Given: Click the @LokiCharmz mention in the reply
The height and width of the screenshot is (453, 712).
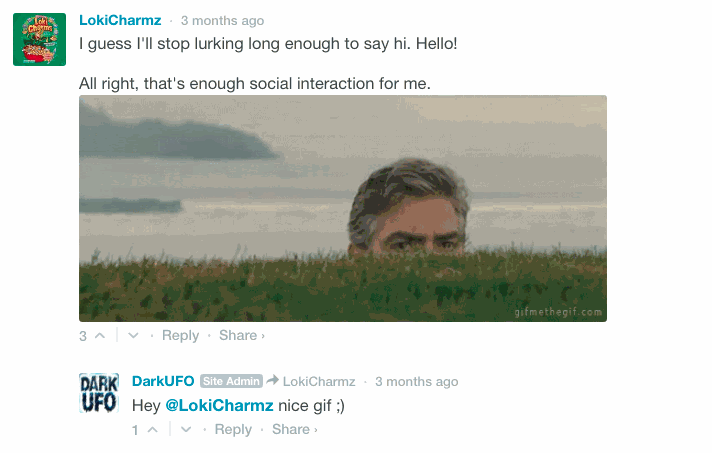Looking at the screenshot, I should (219, 405).
